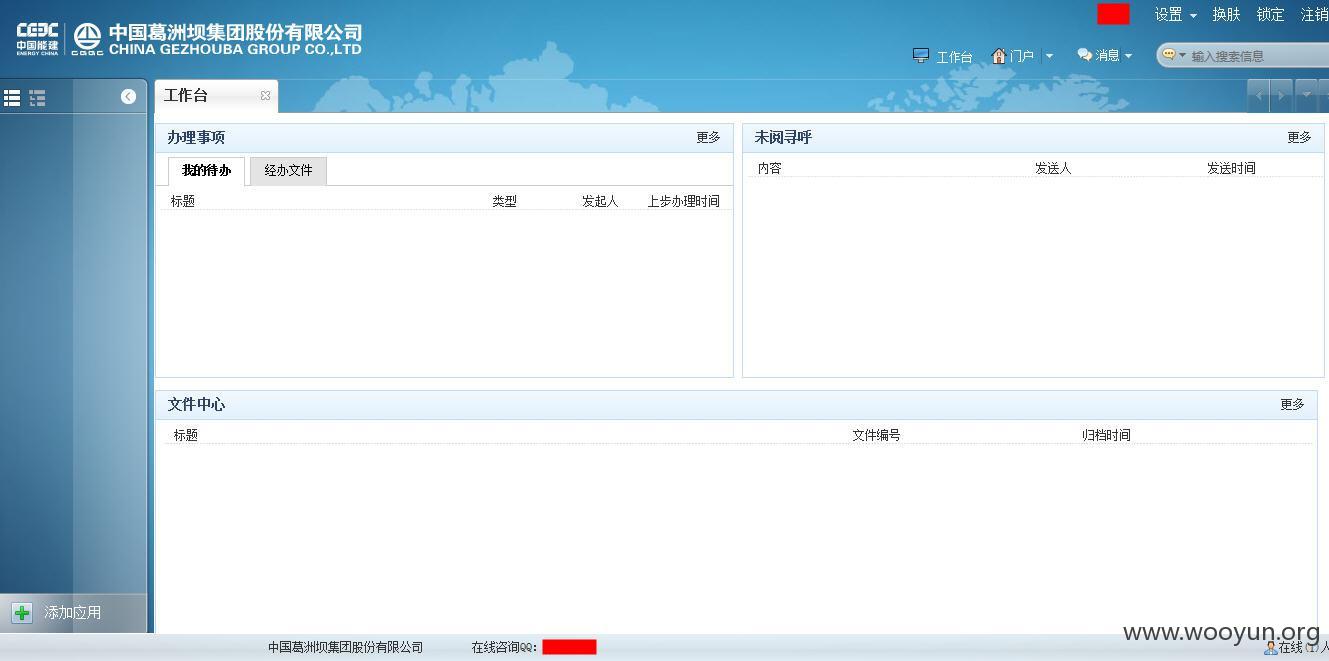Switch to the 经办文件 tab
1329x661 pixels.
coord(288,171)
